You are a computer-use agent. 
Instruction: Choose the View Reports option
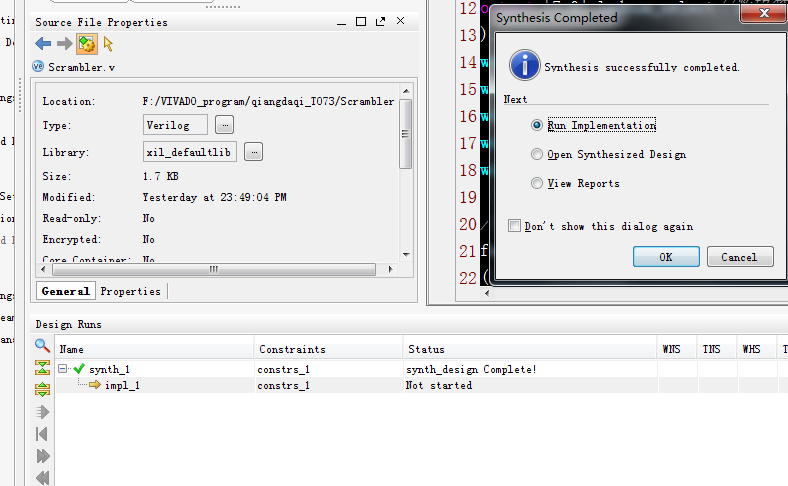(538, 184)
